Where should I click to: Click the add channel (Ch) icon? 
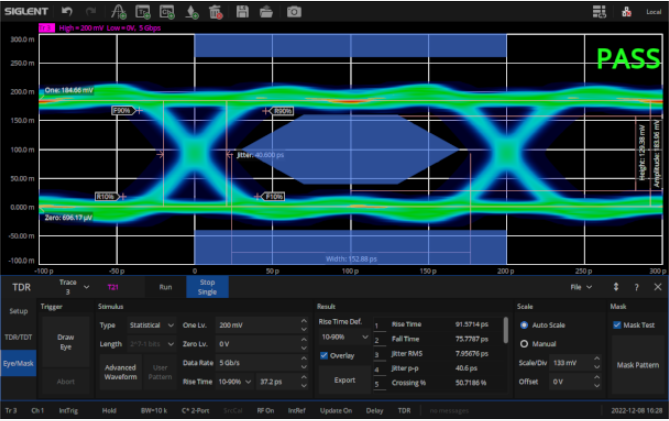167,12
